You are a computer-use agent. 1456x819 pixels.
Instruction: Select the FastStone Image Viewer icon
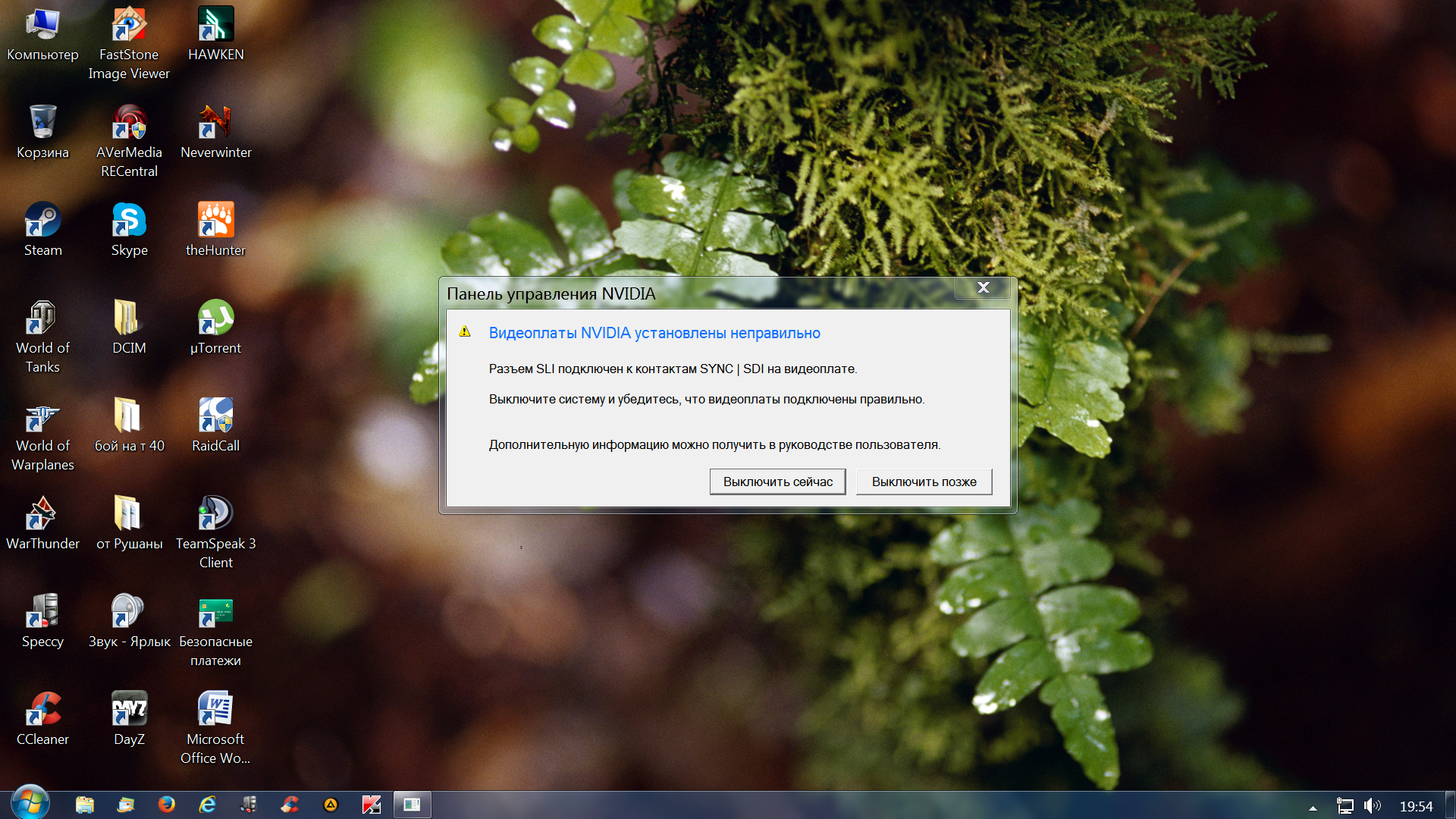tap(129, 25)
